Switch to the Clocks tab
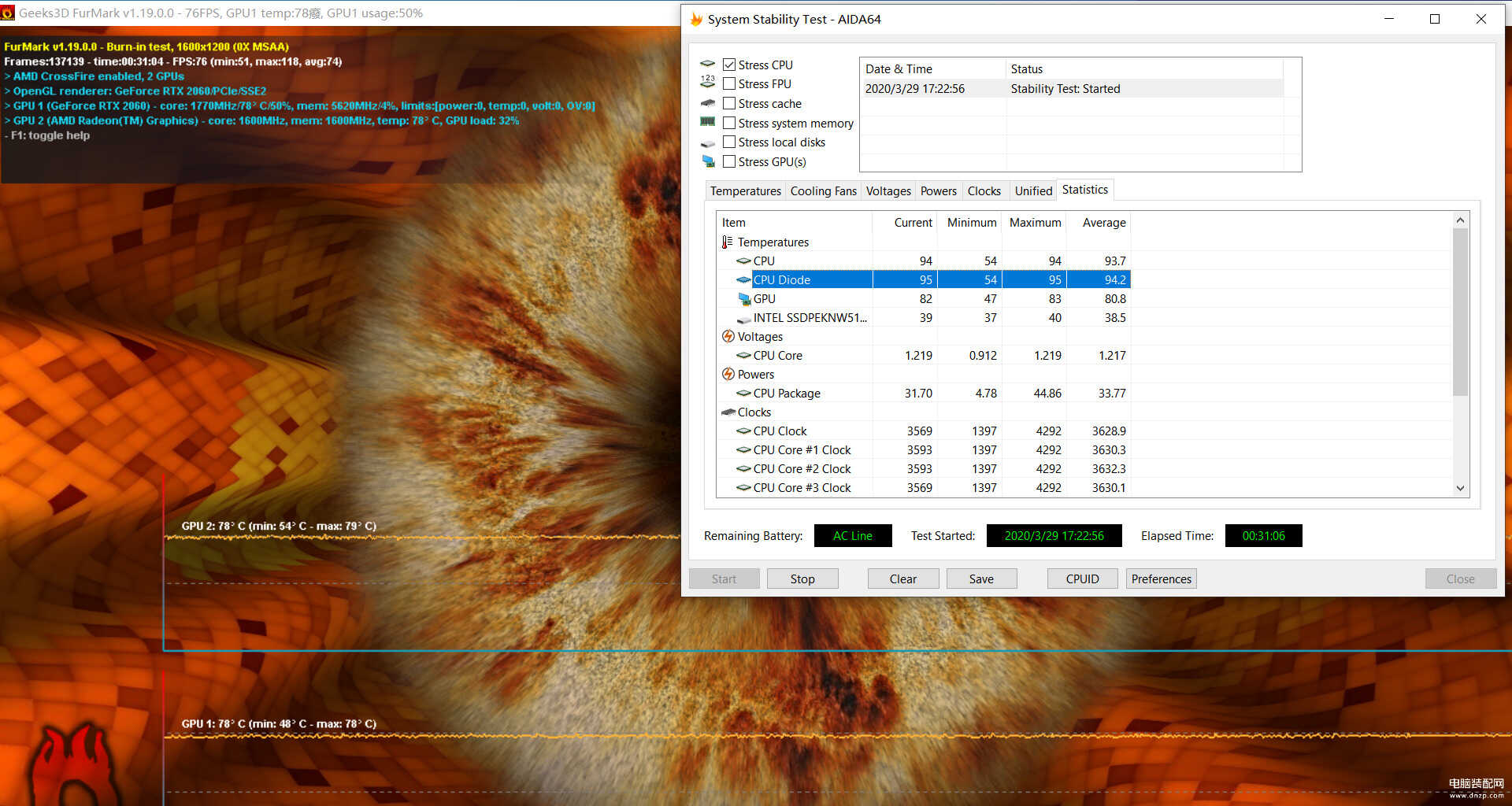This screenshot has height=806, width=1512. click(x=984, y=191)
